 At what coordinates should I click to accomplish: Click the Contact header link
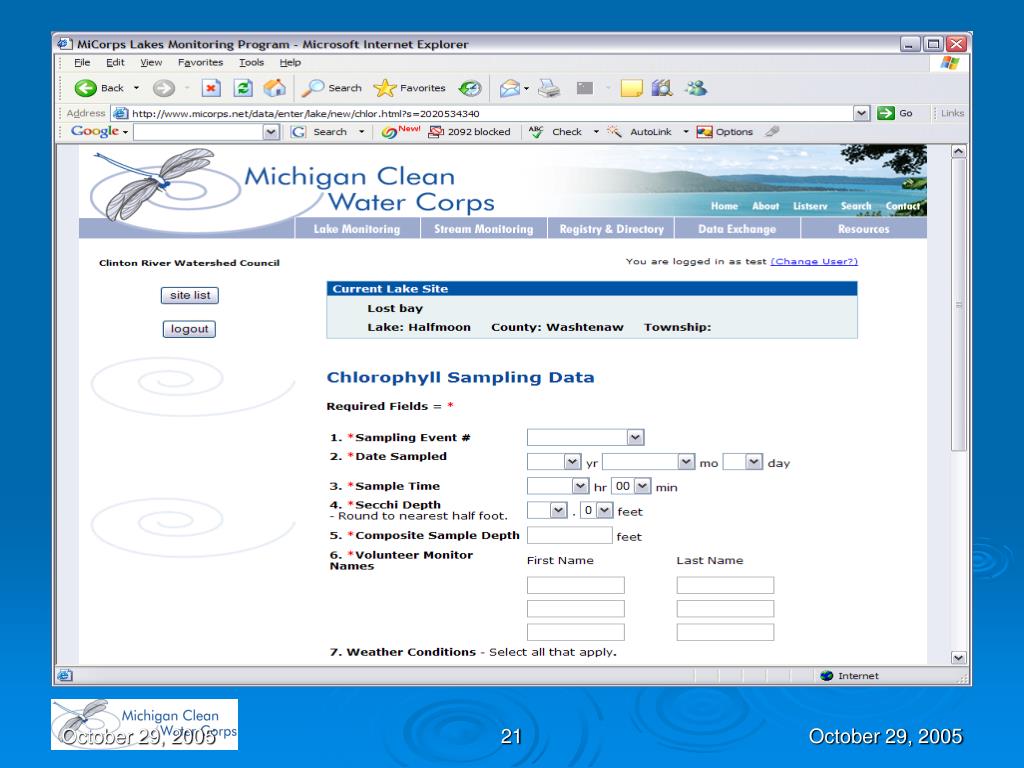(903, 206)
